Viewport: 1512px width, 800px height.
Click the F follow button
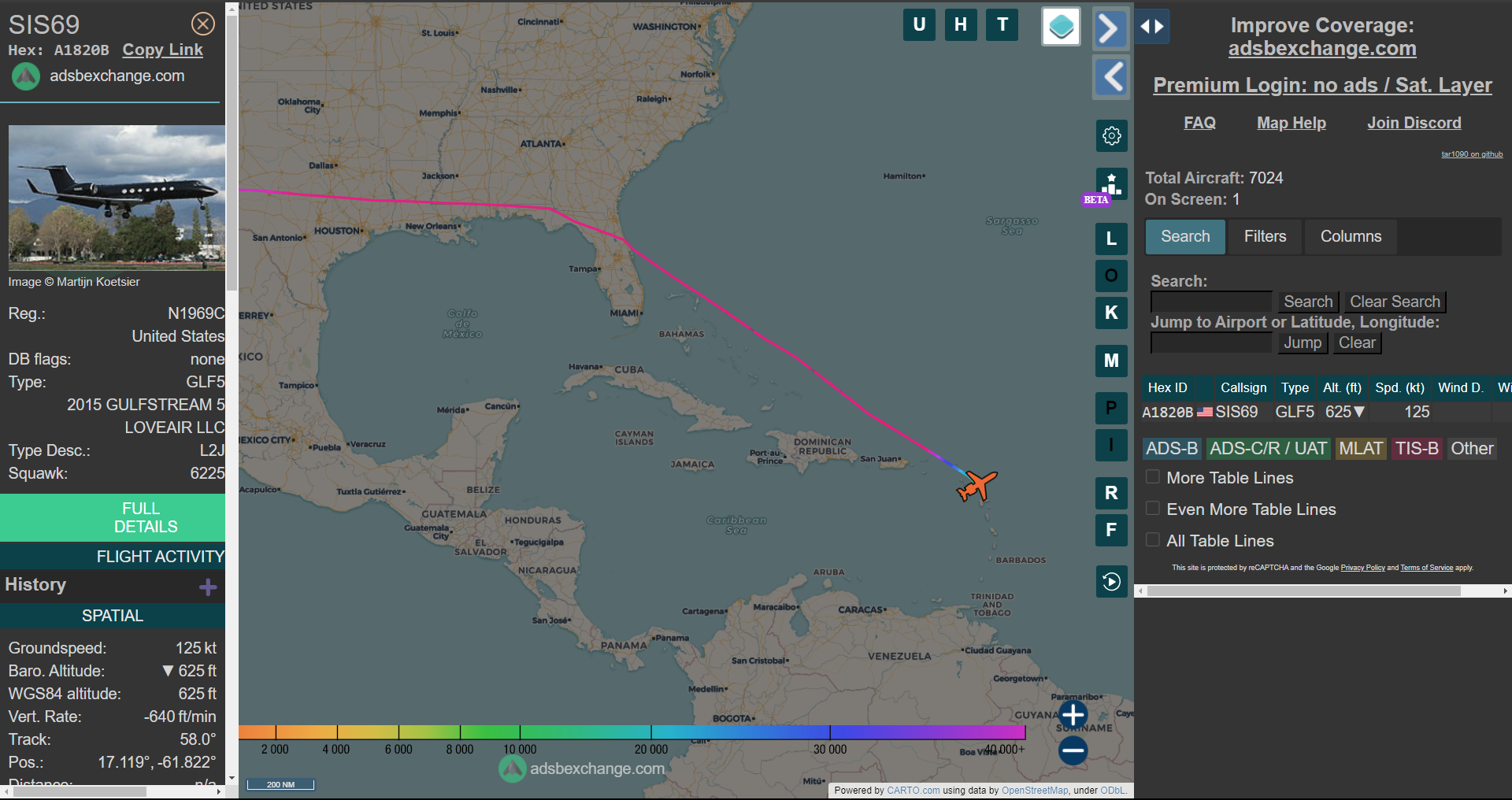[1112, 530]
